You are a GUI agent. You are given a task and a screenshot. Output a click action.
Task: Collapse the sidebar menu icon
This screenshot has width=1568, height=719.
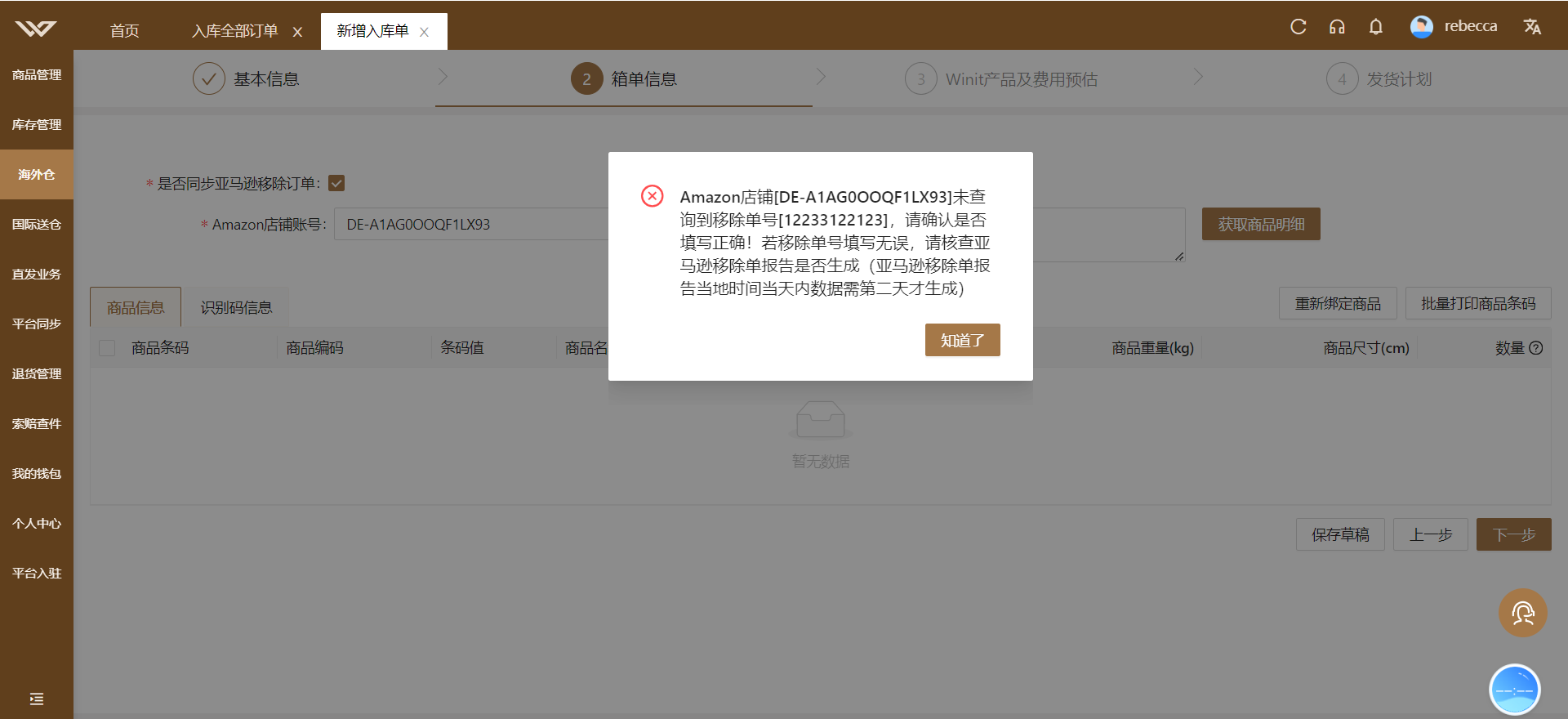37,699
